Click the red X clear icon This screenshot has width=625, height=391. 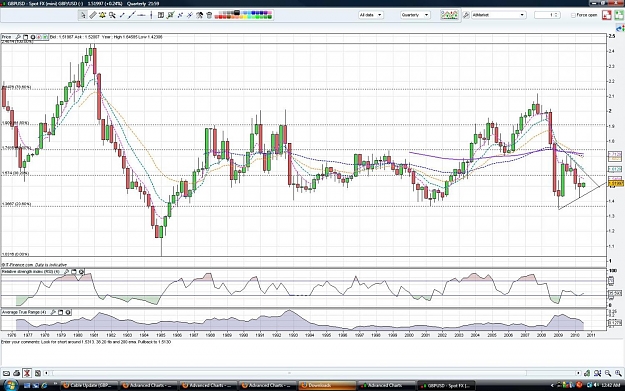click(27, 373)
